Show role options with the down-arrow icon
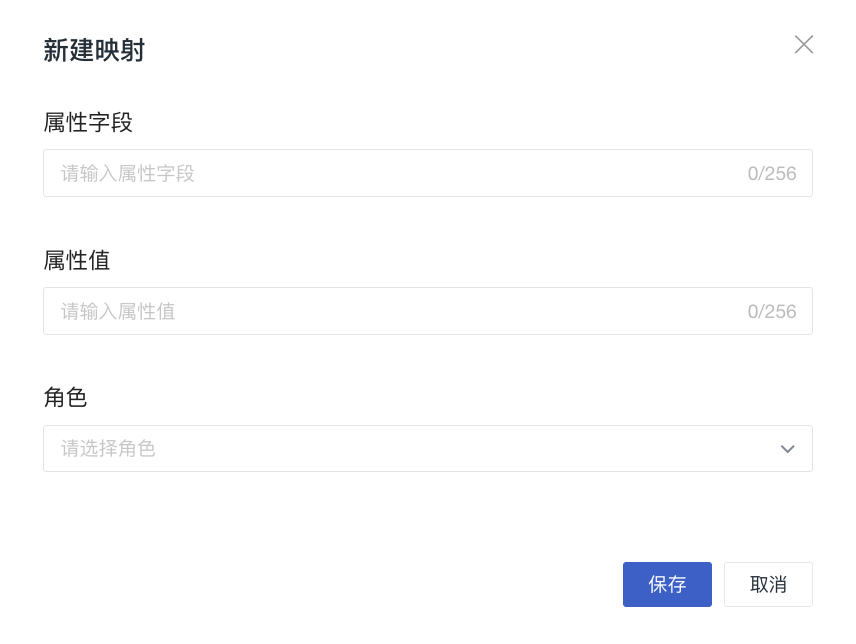This screenshot has width=856, height=644. click(x=787, y=449)
